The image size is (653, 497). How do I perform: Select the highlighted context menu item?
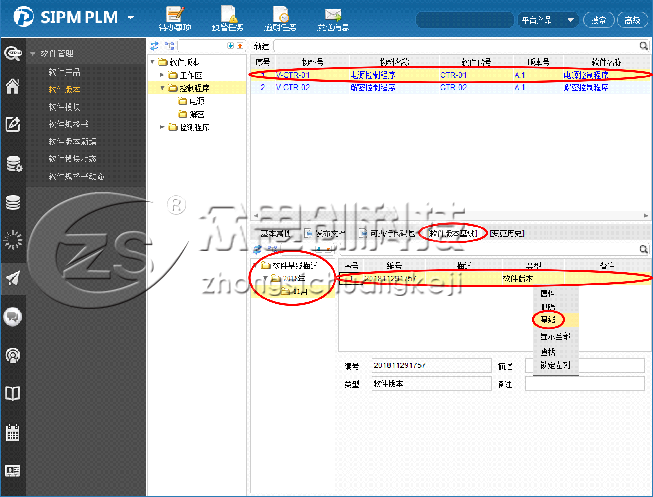(547, 319)
